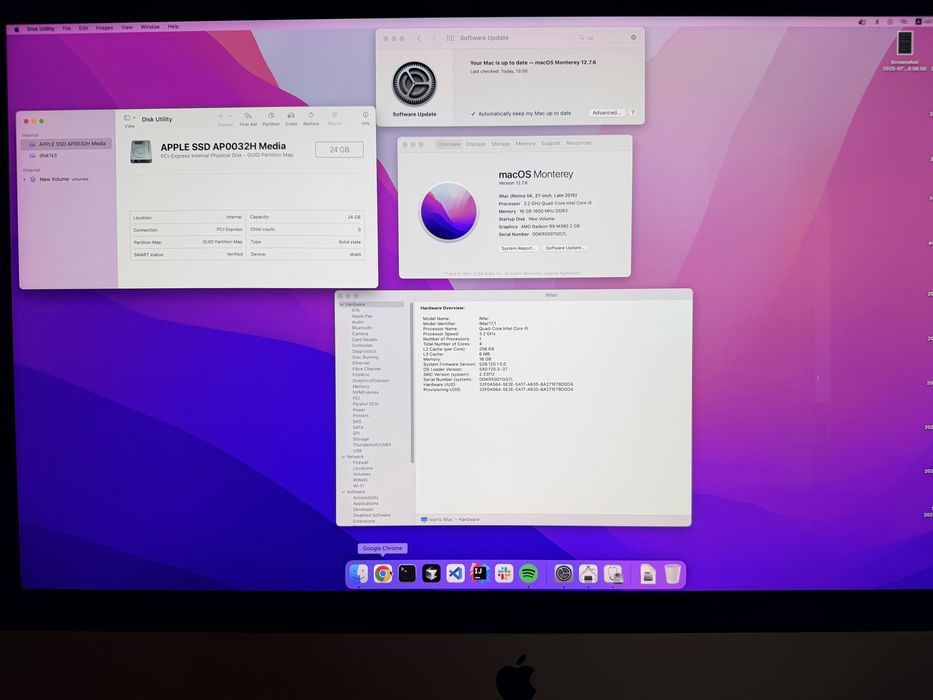Click the large Software Update gear icon

pyautogui.click(x=414, y=84)
